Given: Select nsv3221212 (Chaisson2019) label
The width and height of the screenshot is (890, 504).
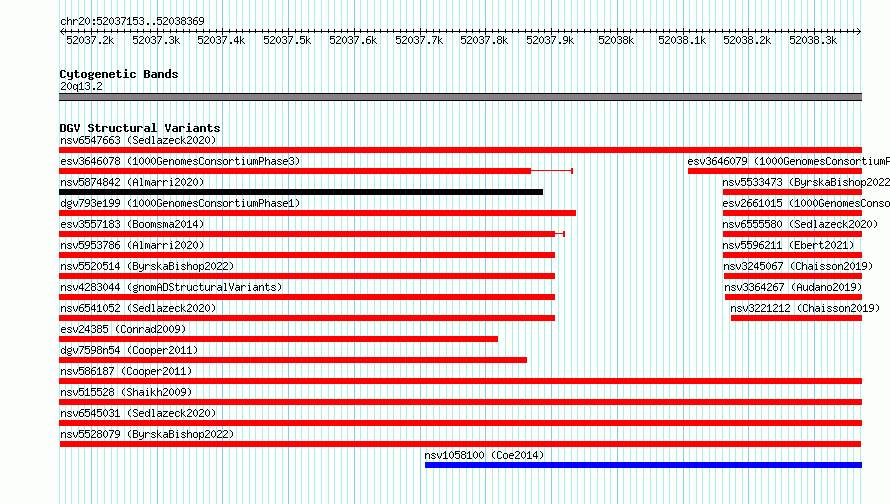Looking at the screenshot, I should pos(805,308).
